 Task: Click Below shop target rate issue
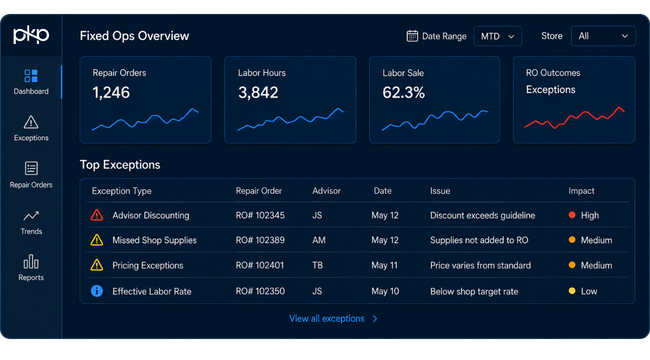tap(474, 291)
